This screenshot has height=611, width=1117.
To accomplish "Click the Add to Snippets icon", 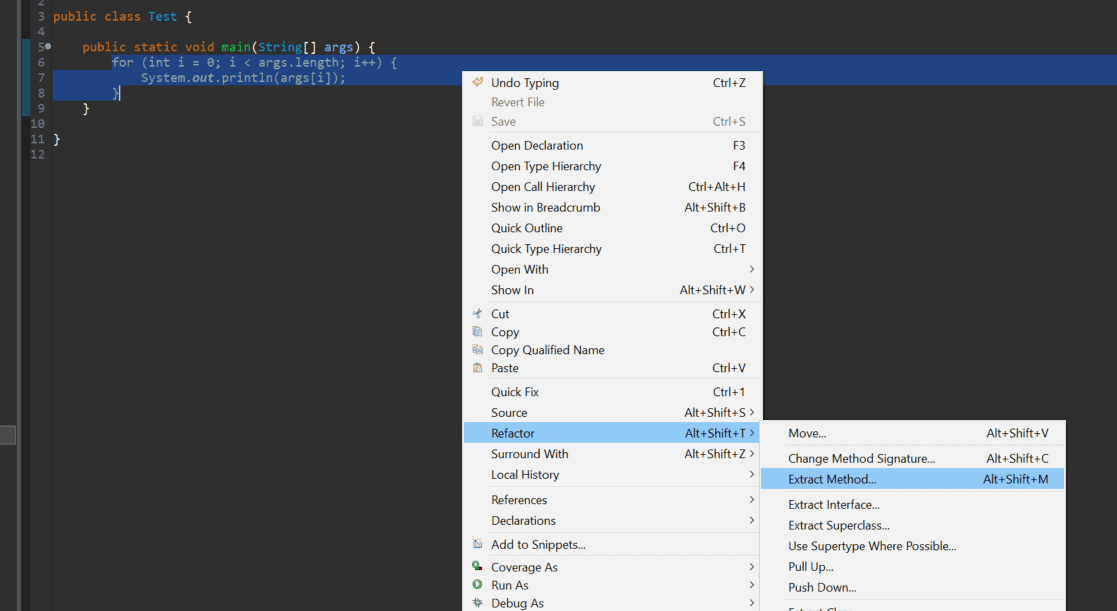I will point(477,544).
